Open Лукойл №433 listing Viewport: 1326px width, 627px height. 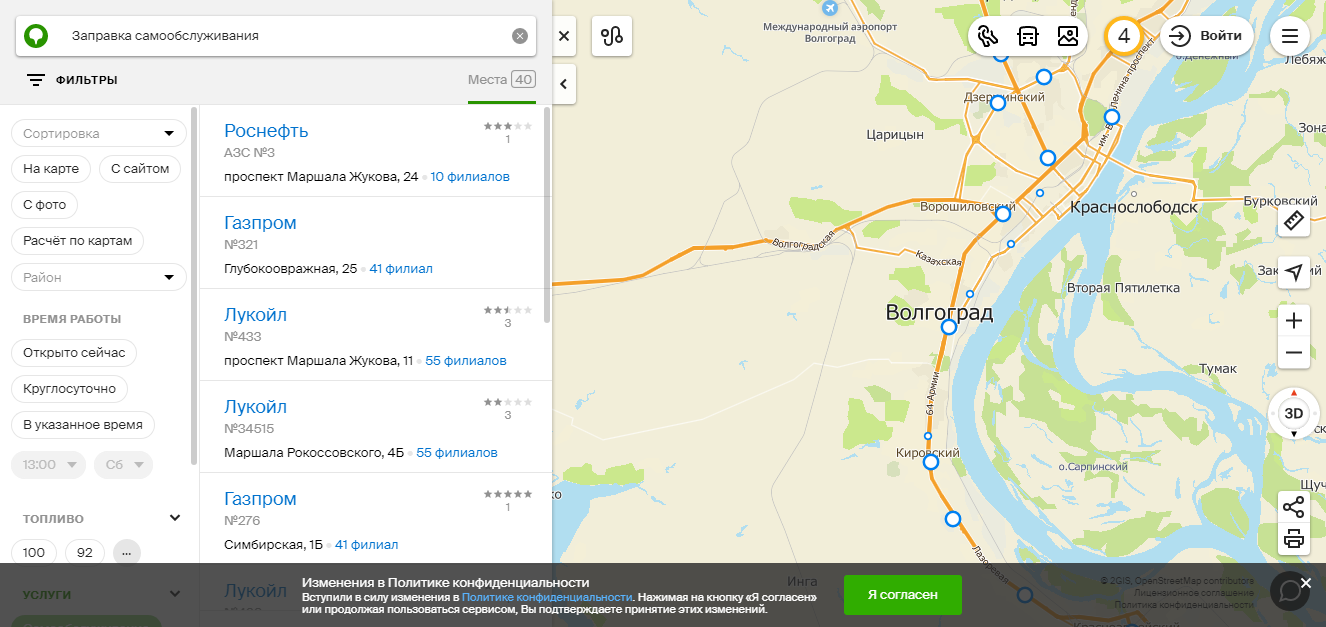tap(375, 335)
